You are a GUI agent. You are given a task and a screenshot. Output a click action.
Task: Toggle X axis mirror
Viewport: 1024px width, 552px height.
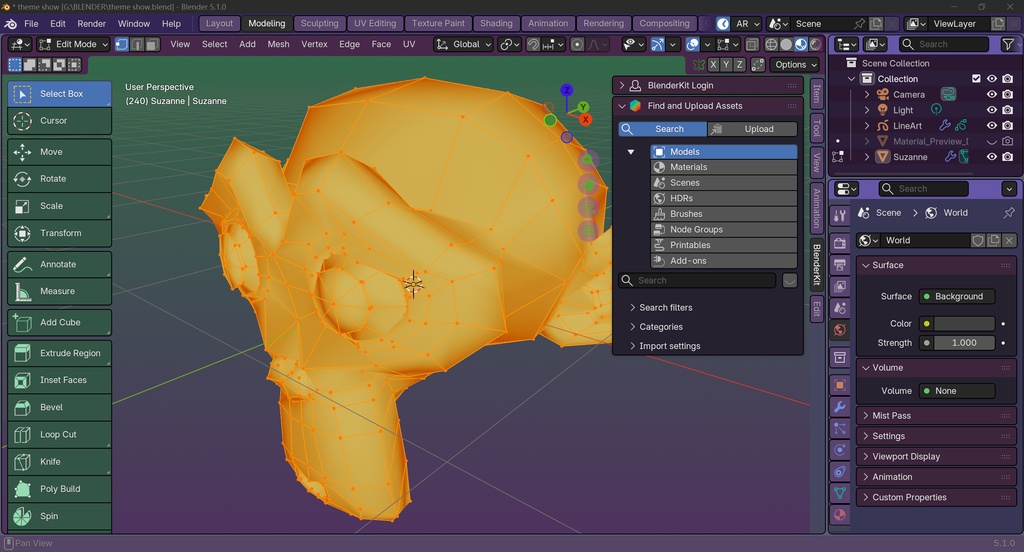[713, 65]
